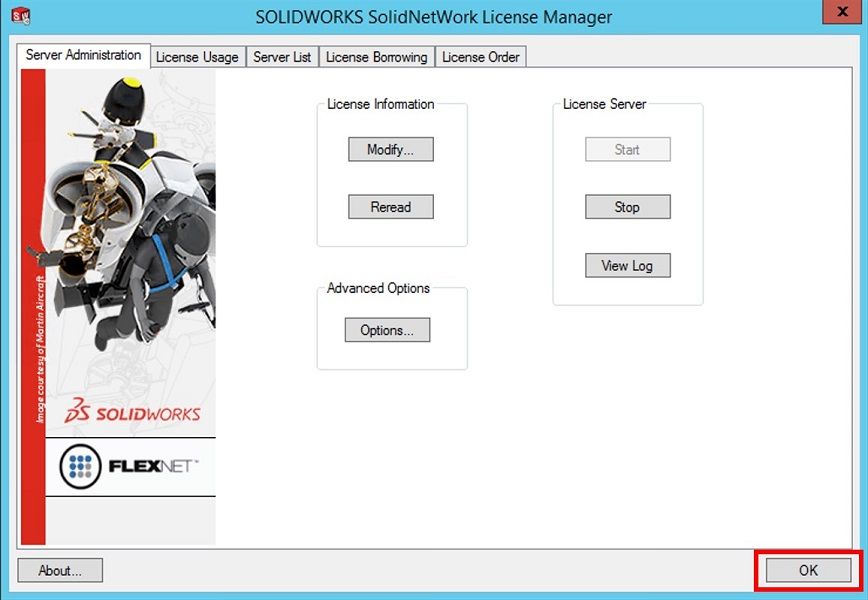
Task: Click the greyed-out Start server button
Action: (627, 150)
